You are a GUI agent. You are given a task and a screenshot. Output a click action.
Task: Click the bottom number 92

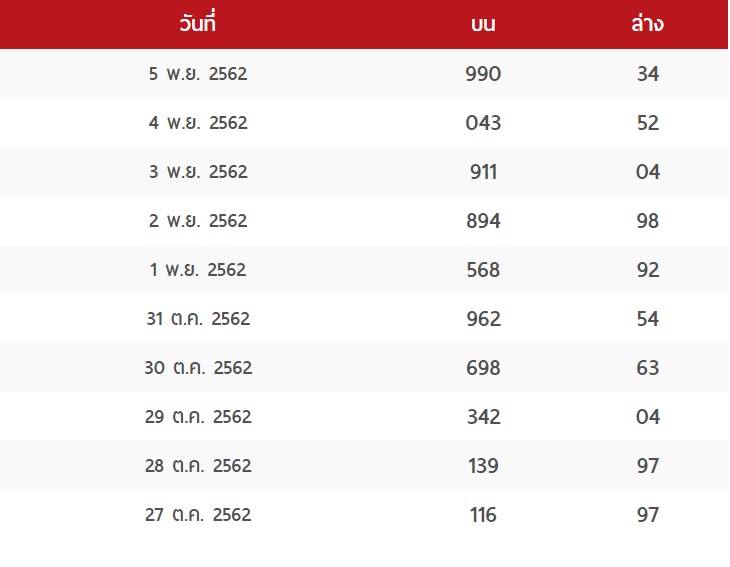click(648, 270)
